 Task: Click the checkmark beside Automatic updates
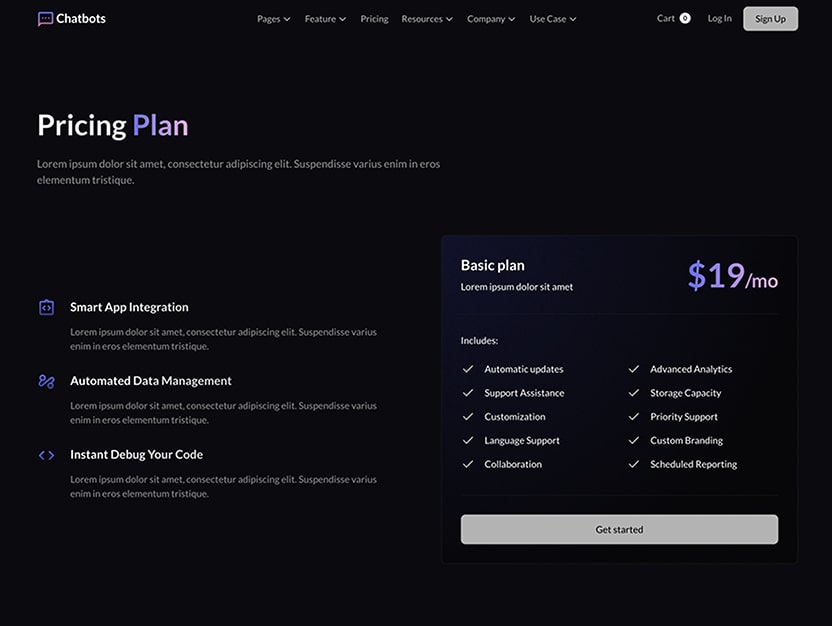468,368
